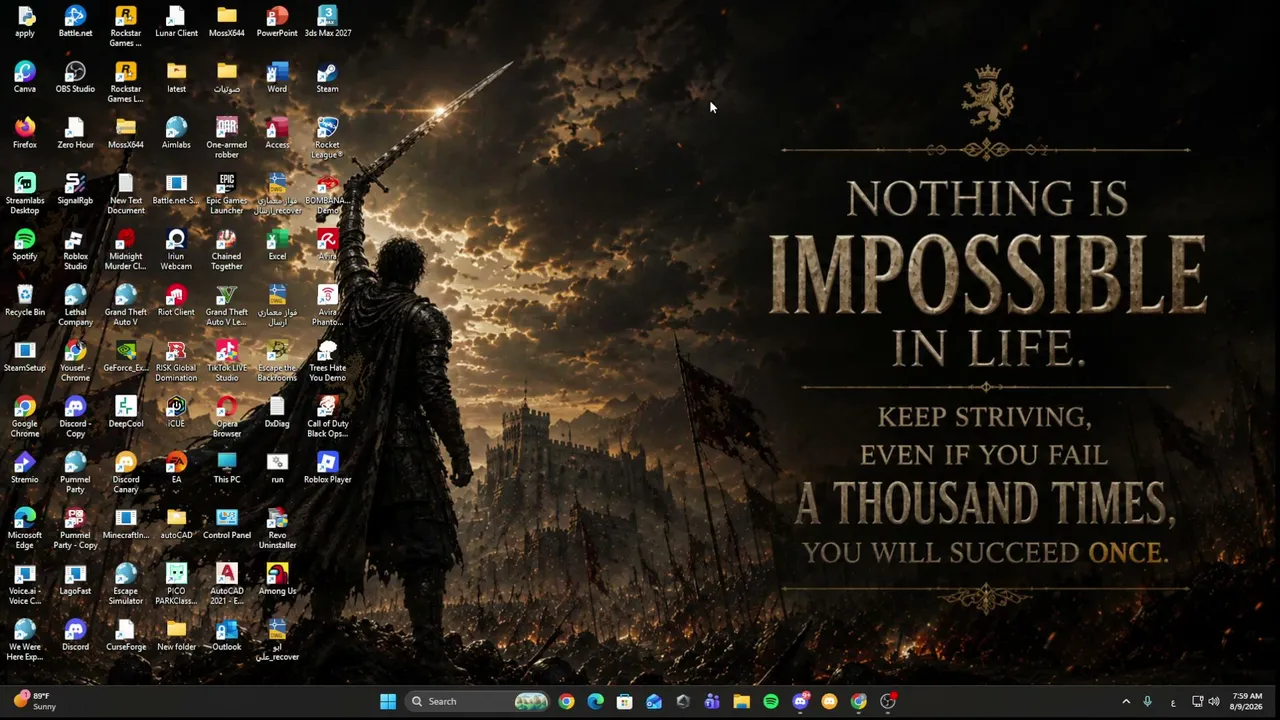
Task: Open the Windows Start menu
Action: 388,701
